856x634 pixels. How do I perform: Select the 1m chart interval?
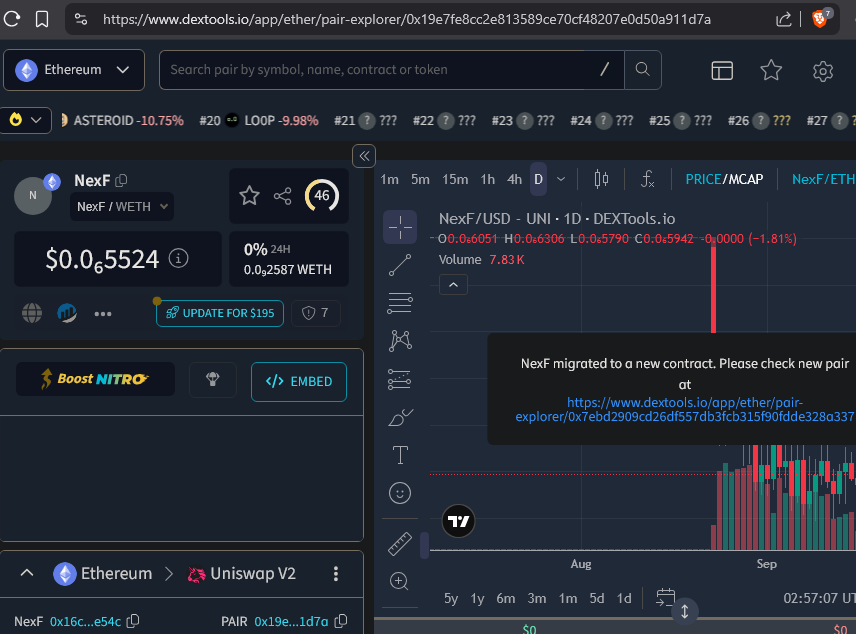tap(389, 180)
